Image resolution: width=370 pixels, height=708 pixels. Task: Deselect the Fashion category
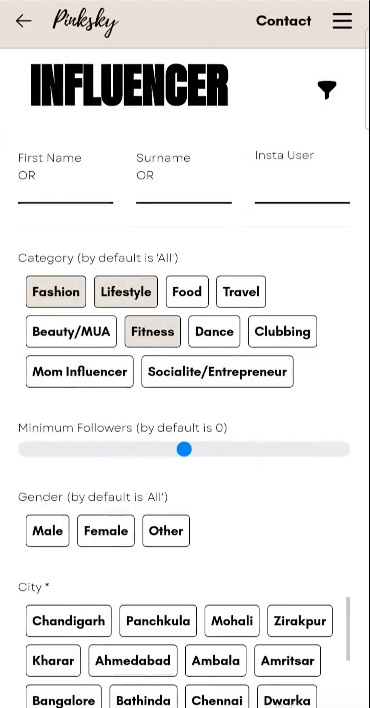(56, 292)
